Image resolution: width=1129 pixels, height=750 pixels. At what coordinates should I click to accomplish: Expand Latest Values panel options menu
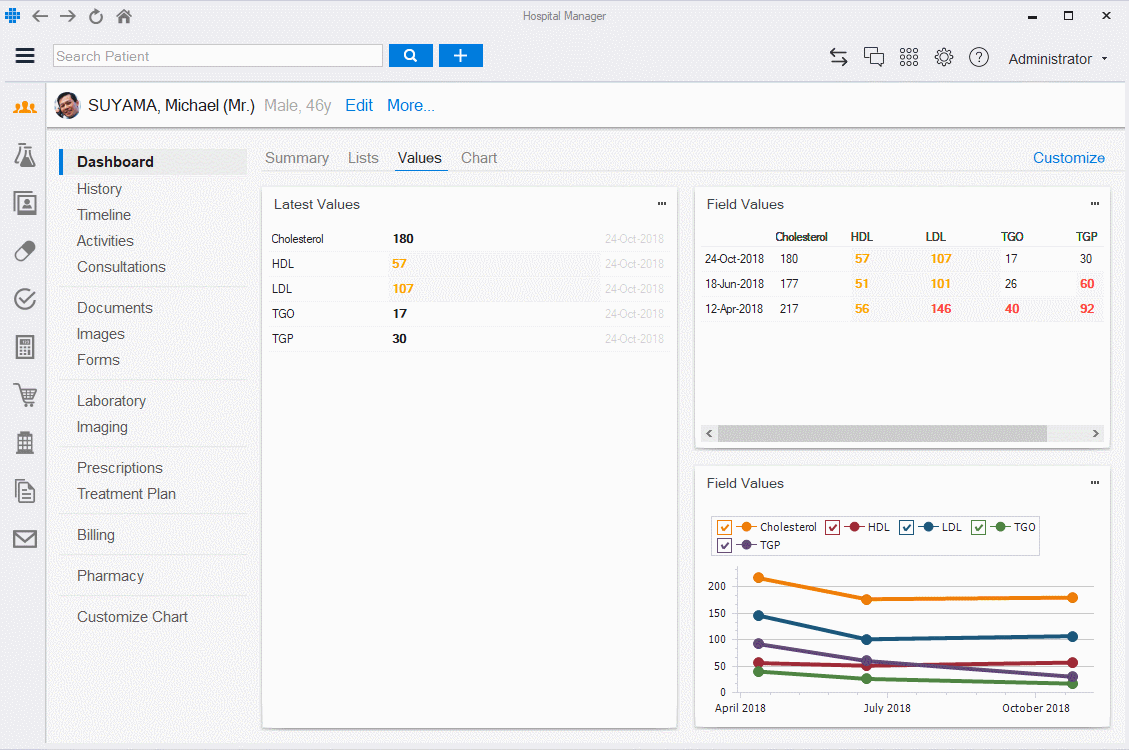click(x=661, y=204)
